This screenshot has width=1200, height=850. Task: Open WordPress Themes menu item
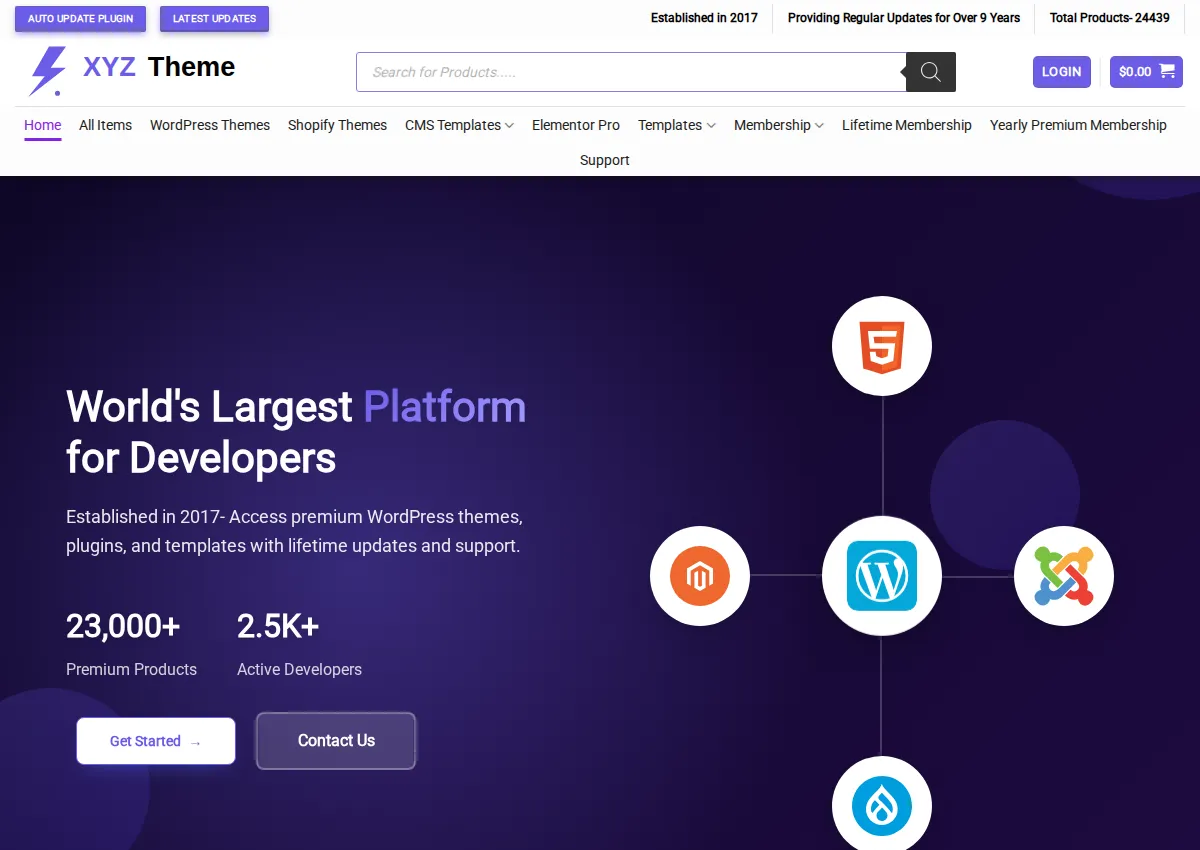(210, 125)
